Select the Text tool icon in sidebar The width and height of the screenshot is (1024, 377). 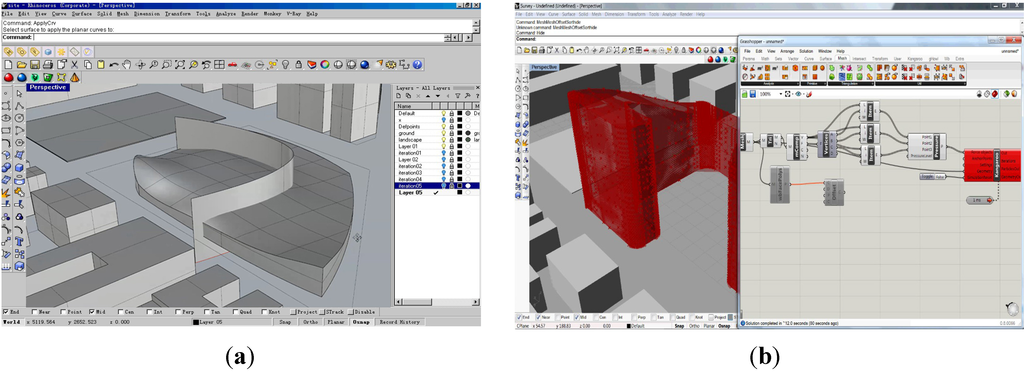tap(19, 242)
